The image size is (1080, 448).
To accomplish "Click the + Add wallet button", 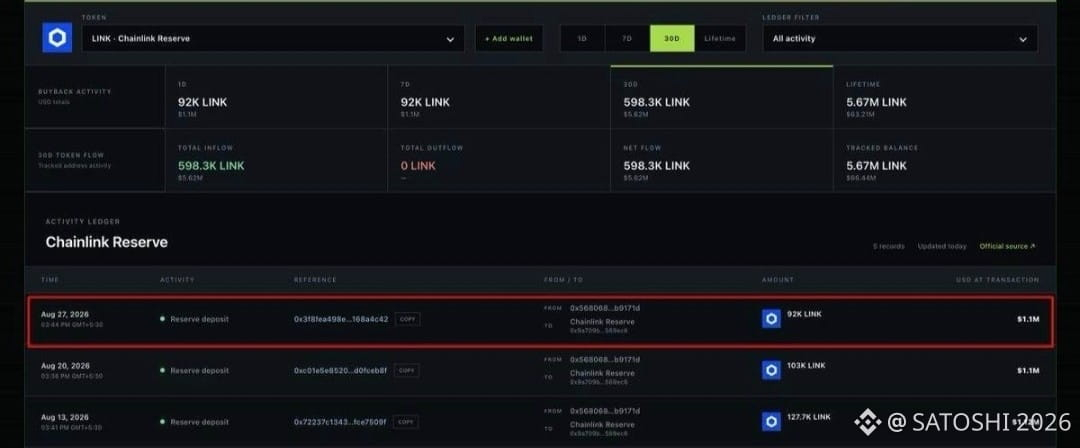I will (x=509, y=39).
